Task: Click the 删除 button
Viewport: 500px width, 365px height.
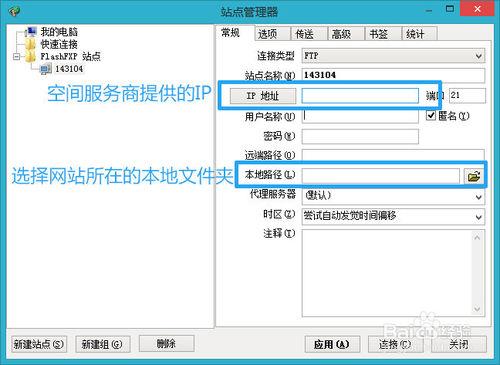Action: 167,343
